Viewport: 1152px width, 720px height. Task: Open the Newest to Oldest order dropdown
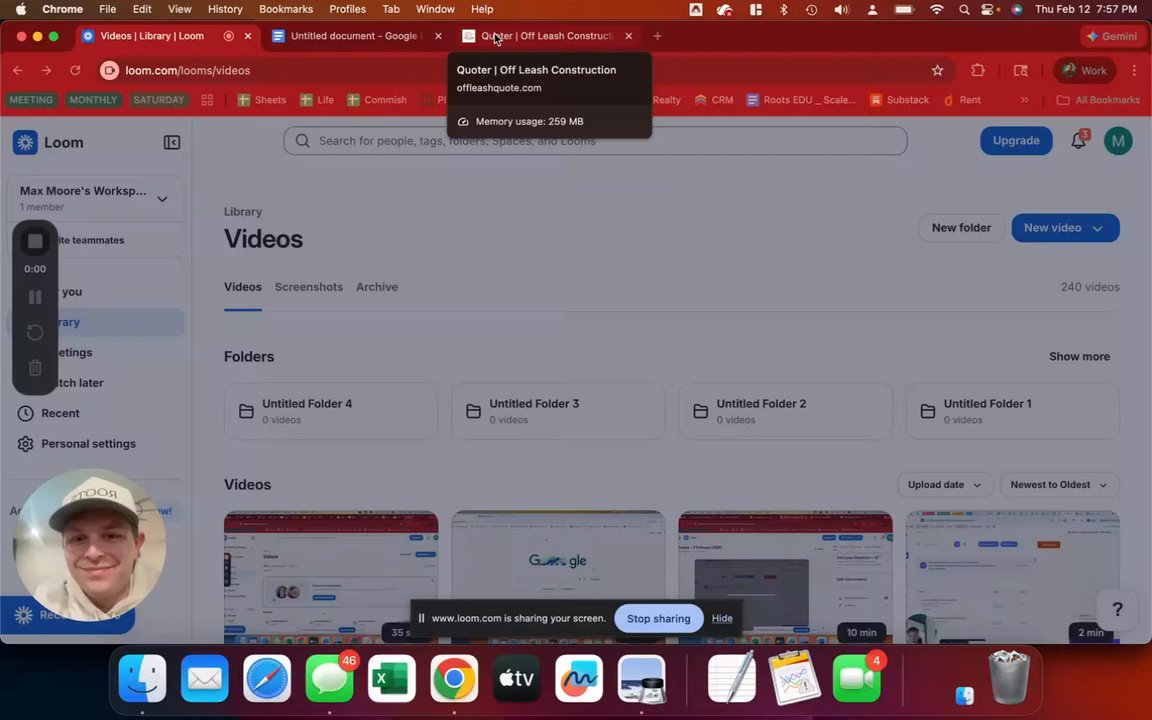(x=1059, y=485)
